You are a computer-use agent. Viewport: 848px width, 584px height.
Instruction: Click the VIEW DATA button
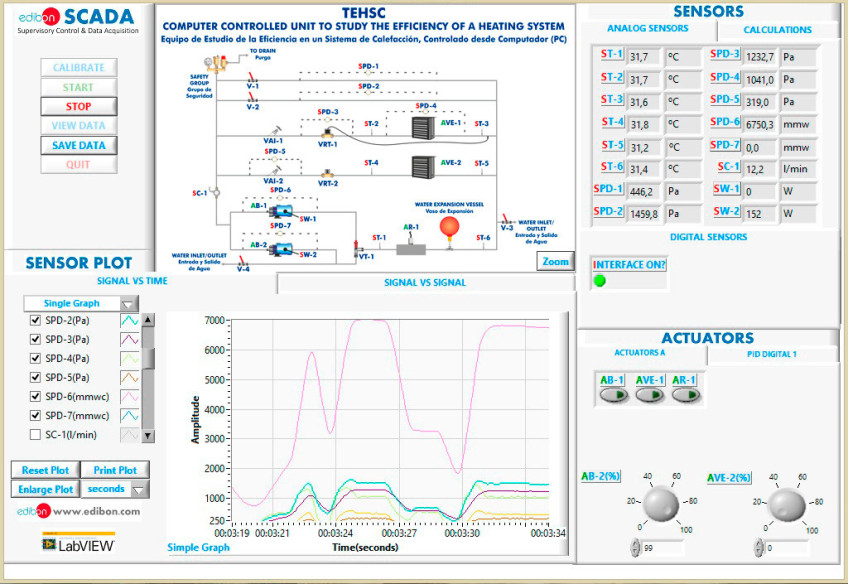[79, 126]
